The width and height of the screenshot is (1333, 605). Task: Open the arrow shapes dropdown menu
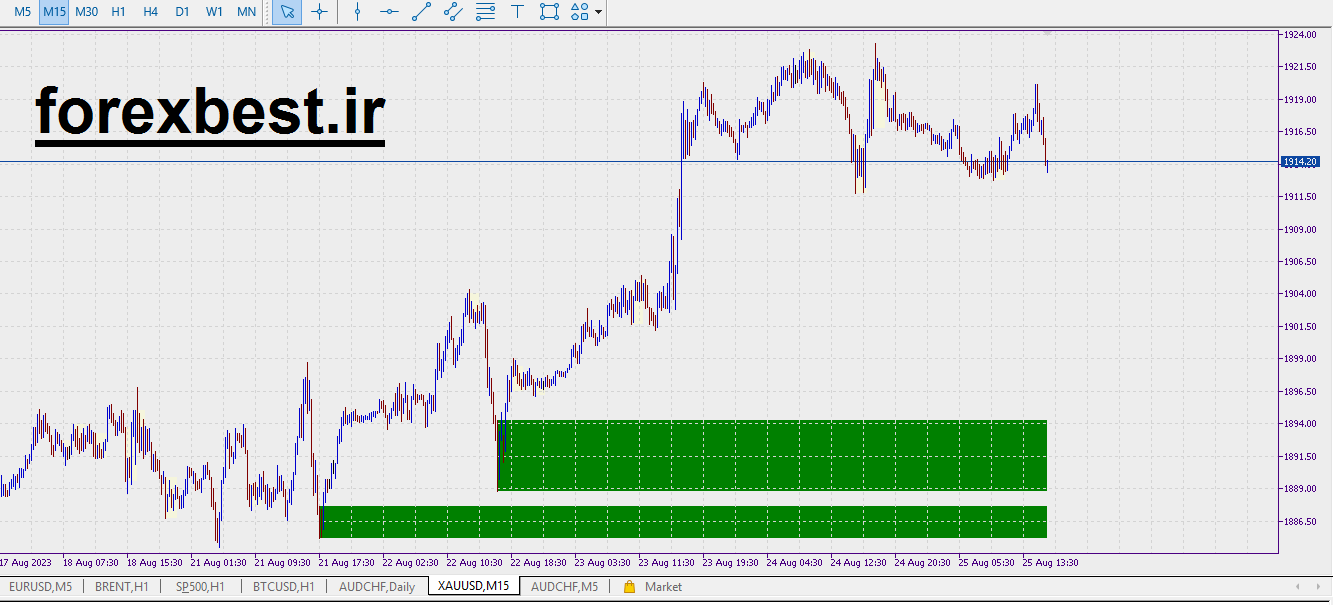tap(597, 12)
